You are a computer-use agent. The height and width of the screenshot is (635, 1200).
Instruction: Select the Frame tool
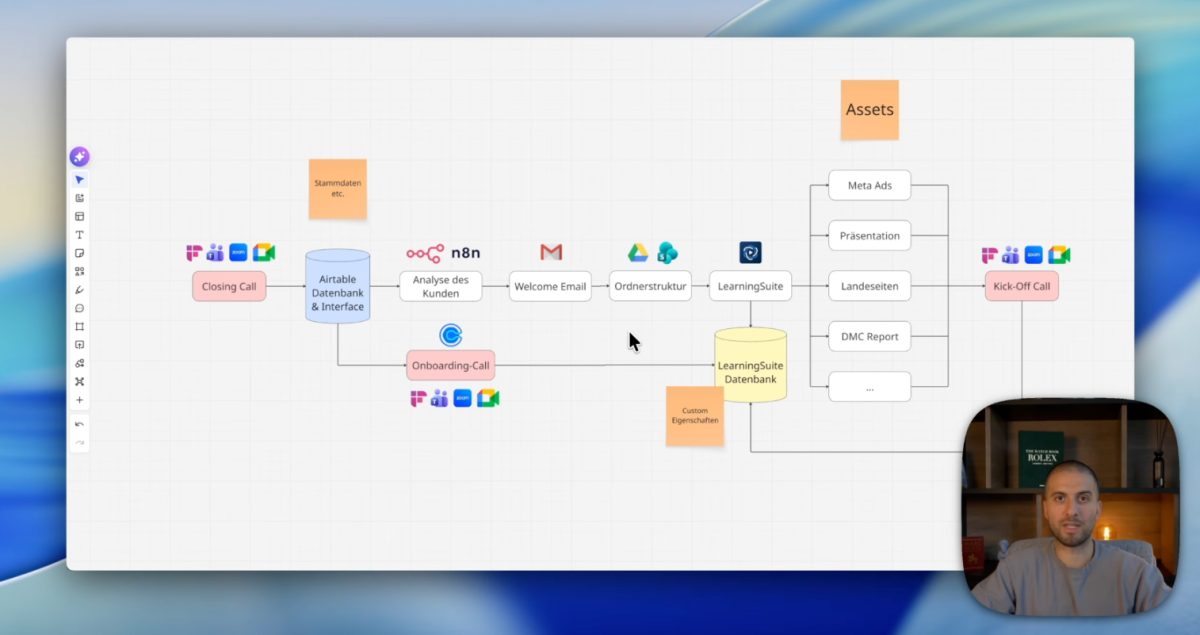(79, 326)
